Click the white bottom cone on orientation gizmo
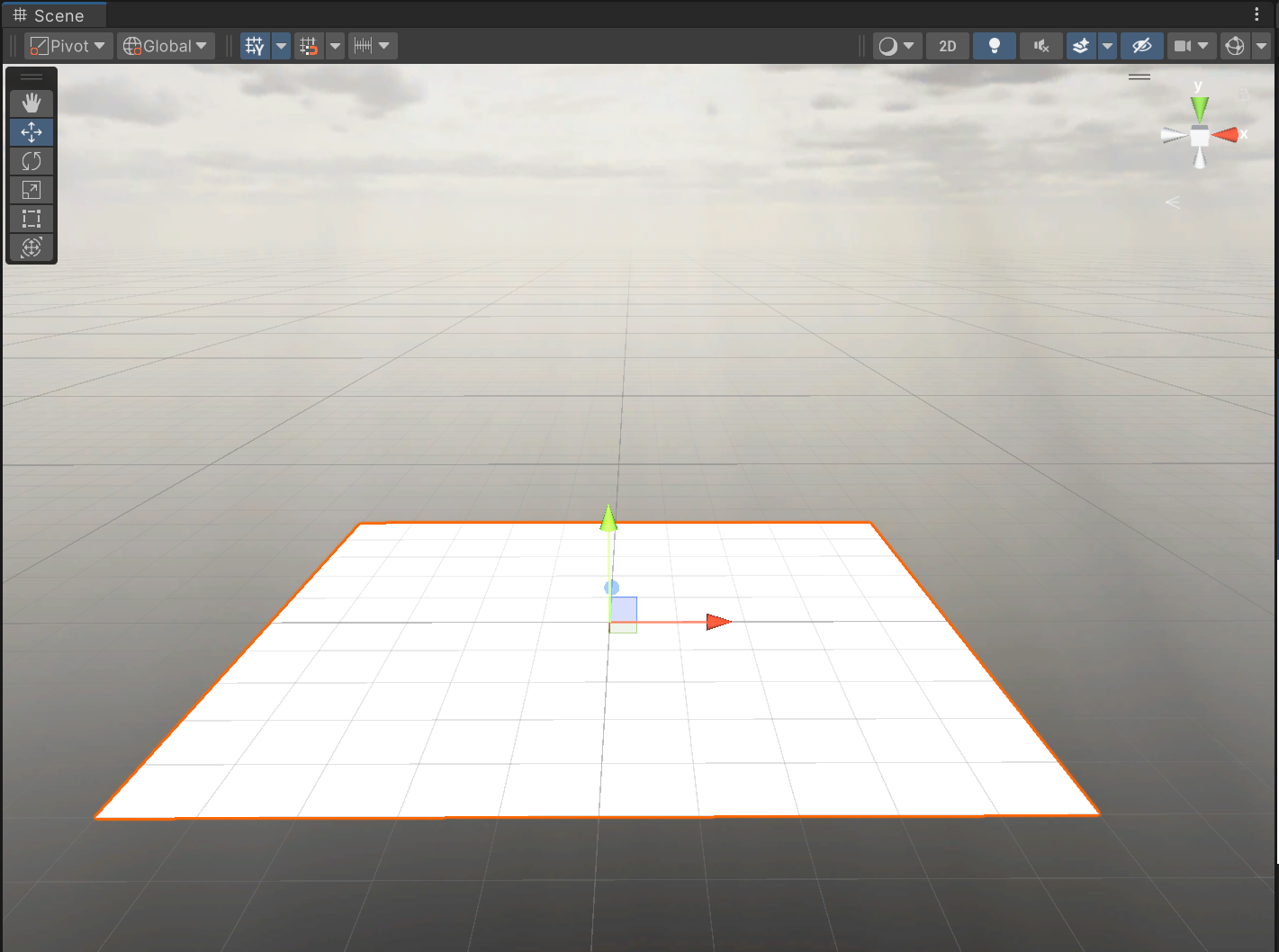Viewport: 1279px width, 952px height. pos(1199,158)
